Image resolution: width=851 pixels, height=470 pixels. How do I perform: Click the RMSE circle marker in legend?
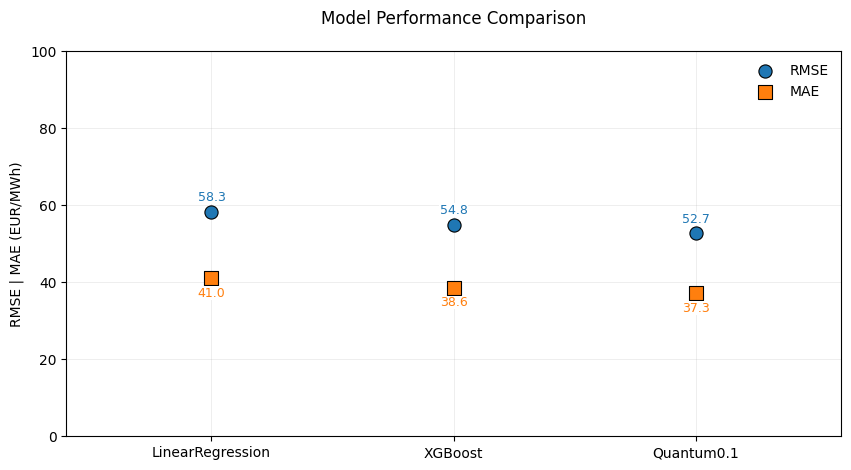tap(765, 71)
